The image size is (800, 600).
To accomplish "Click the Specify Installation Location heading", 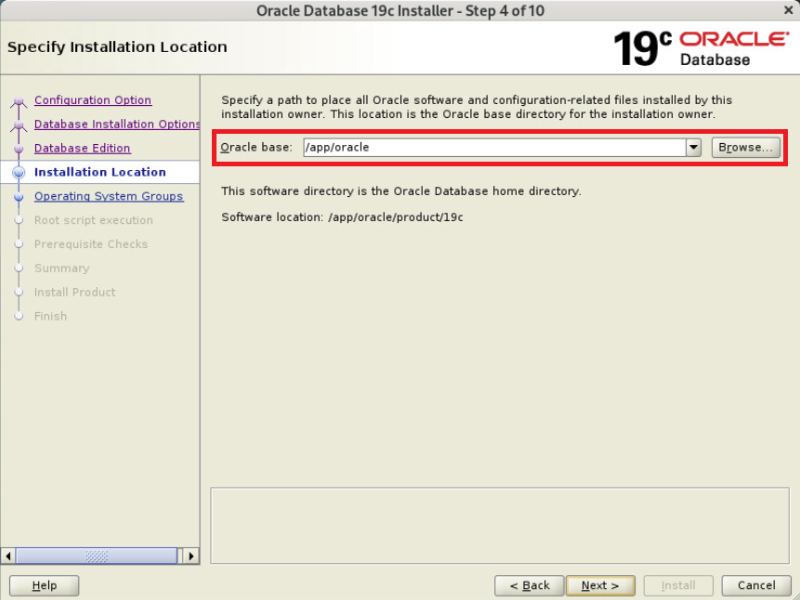I will point(117,47).
